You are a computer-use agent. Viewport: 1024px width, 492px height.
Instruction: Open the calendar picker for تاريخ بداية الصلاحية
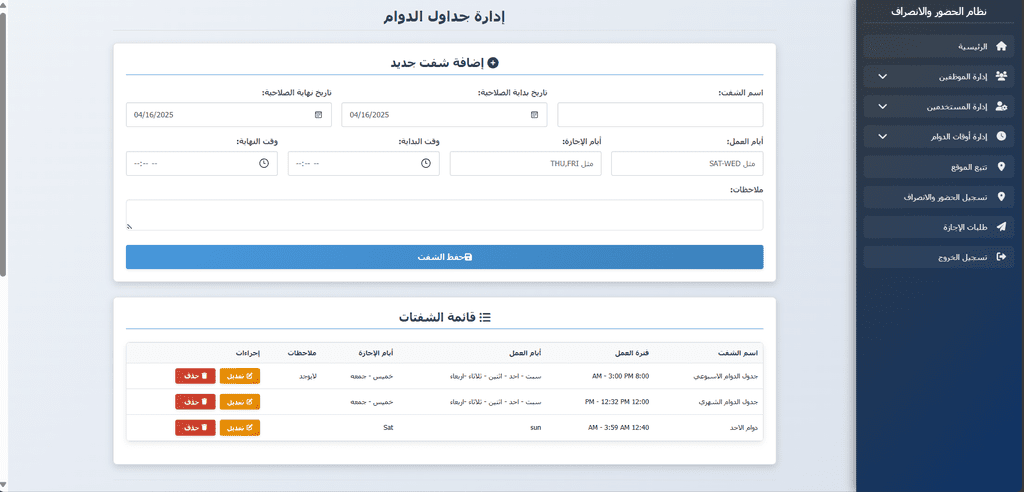coord(534,114)
